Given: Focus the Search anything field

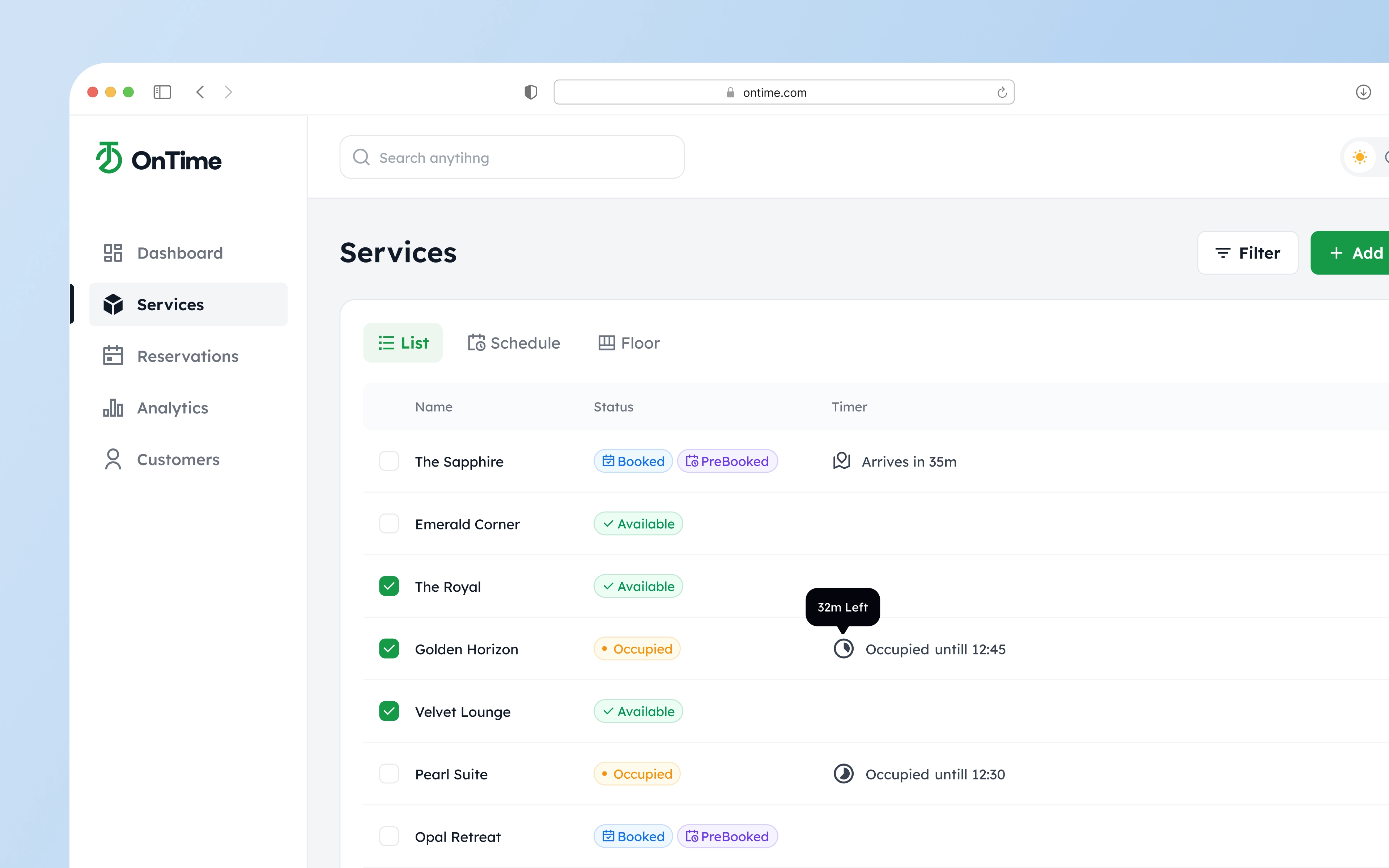Looking at the screenshot, I should click(x=512, y=157).
